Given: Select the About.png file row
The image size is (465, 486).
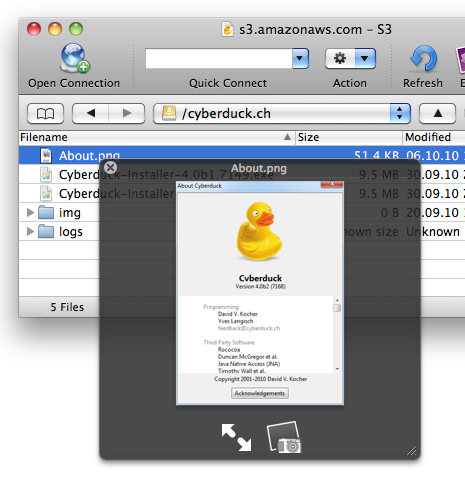Looking at the screenshot, I should [x=242, y=155].
